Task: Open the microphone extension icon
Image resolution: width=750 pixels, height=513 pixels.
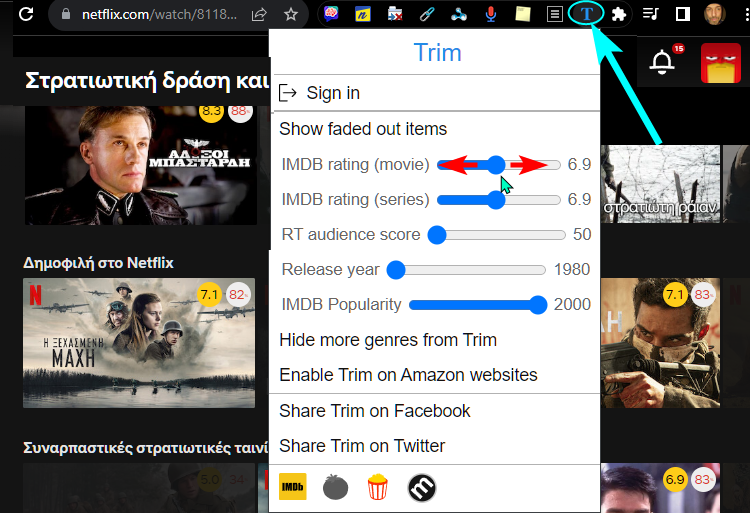Action: 490,14
